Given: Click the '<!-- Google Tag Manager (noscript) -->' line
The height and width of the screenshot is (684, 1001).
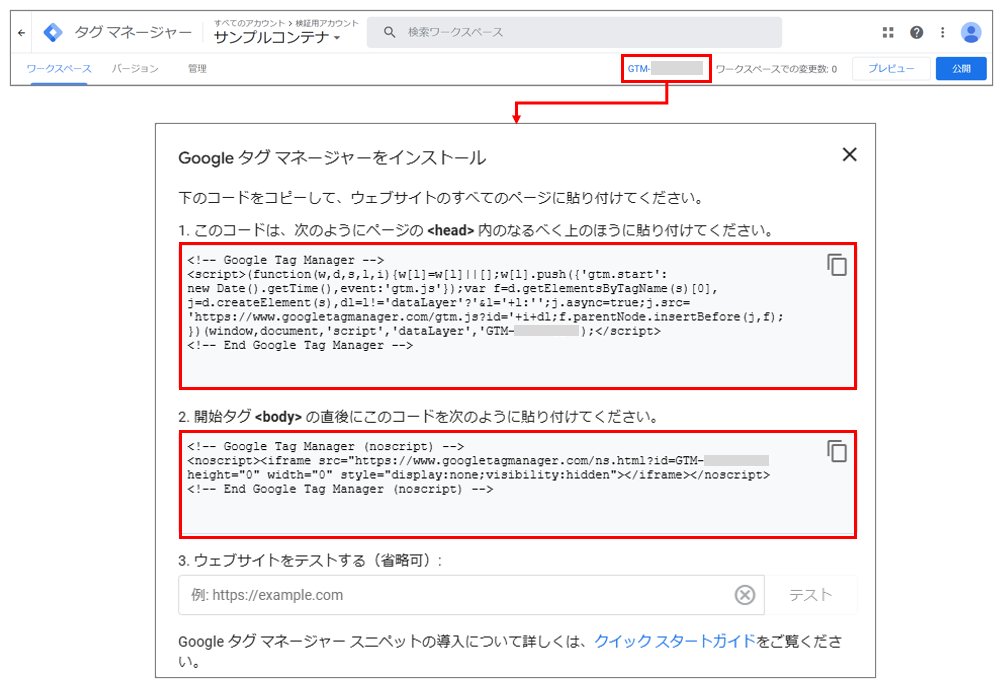Looking at the screenshot, I should (326, 446).
